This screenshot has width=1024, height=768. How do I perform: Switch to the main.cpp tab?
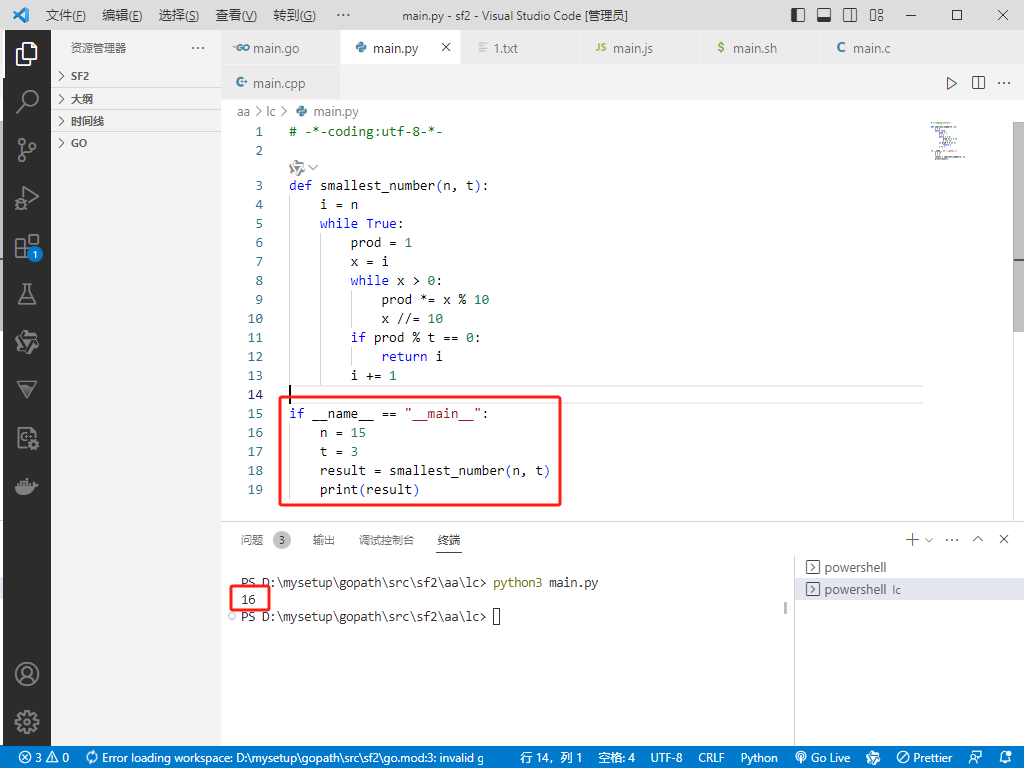point(281,83)
